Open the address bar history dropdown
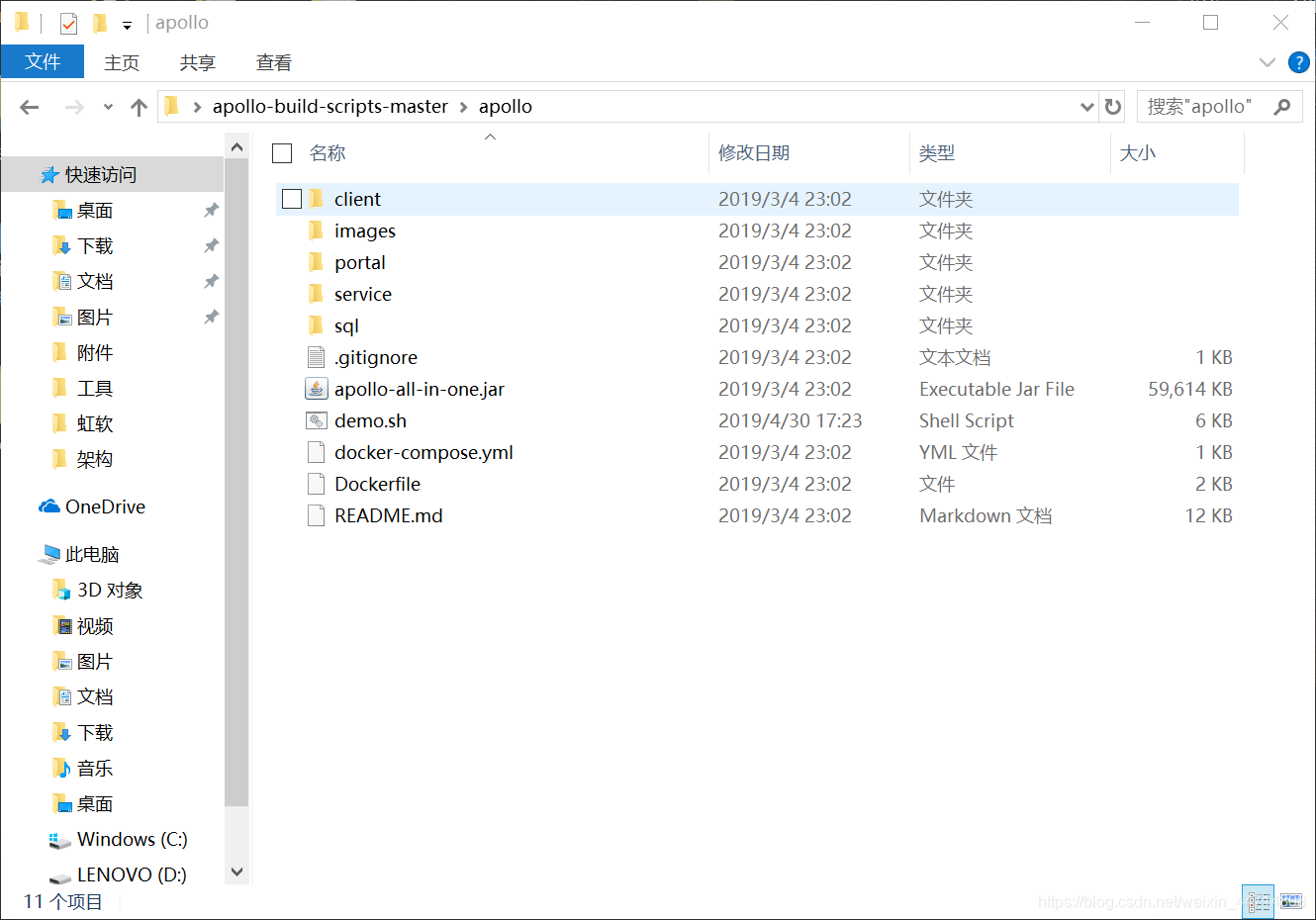This screenshot has height=920, width=1316. click(1086, 107)
